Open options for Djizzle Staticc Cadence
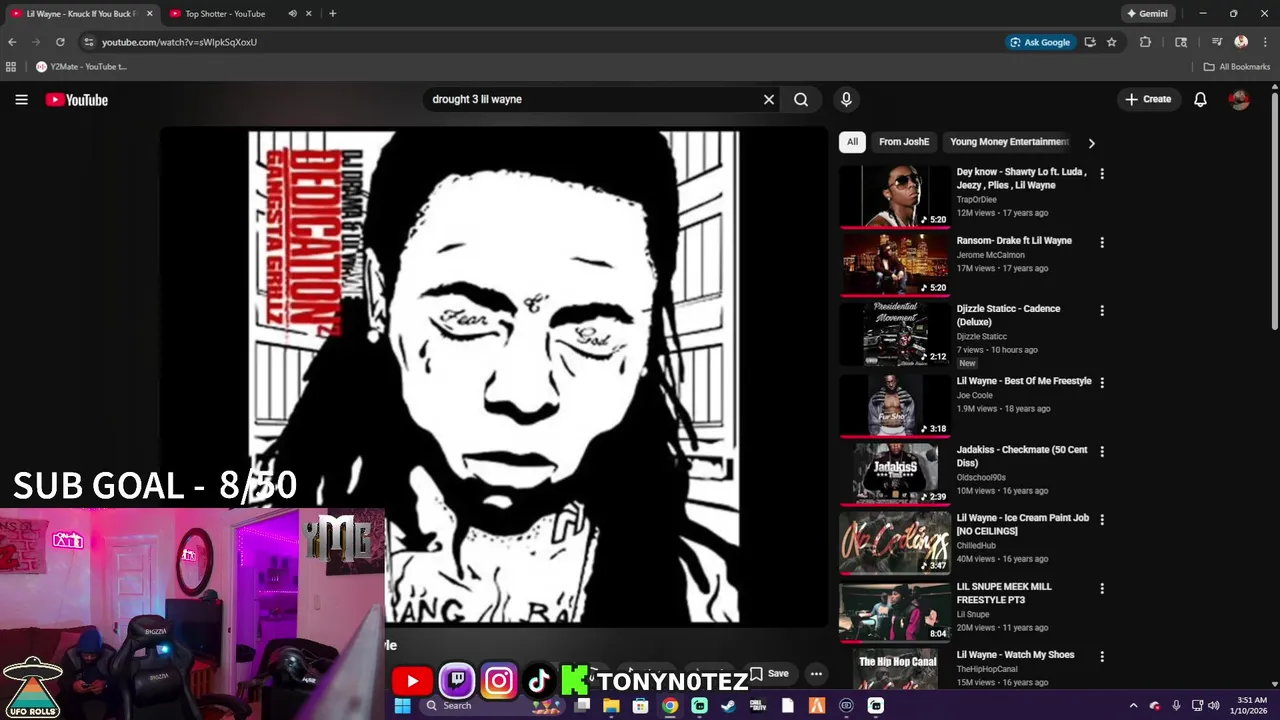This screenshot has width=1280, height=720. 1102,311
